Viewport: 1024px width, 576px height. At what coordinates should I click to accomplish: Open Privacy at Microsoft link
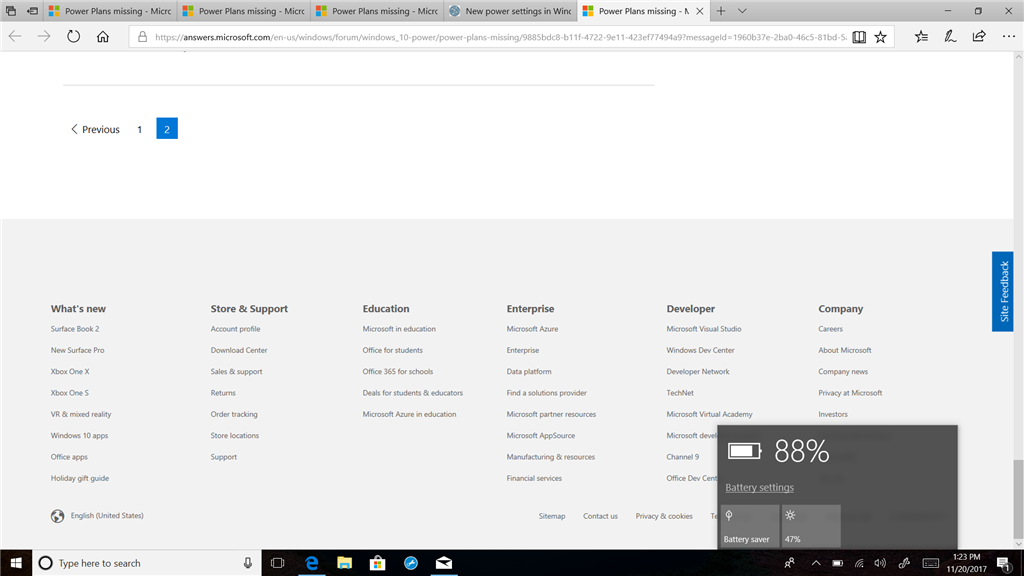850,393
